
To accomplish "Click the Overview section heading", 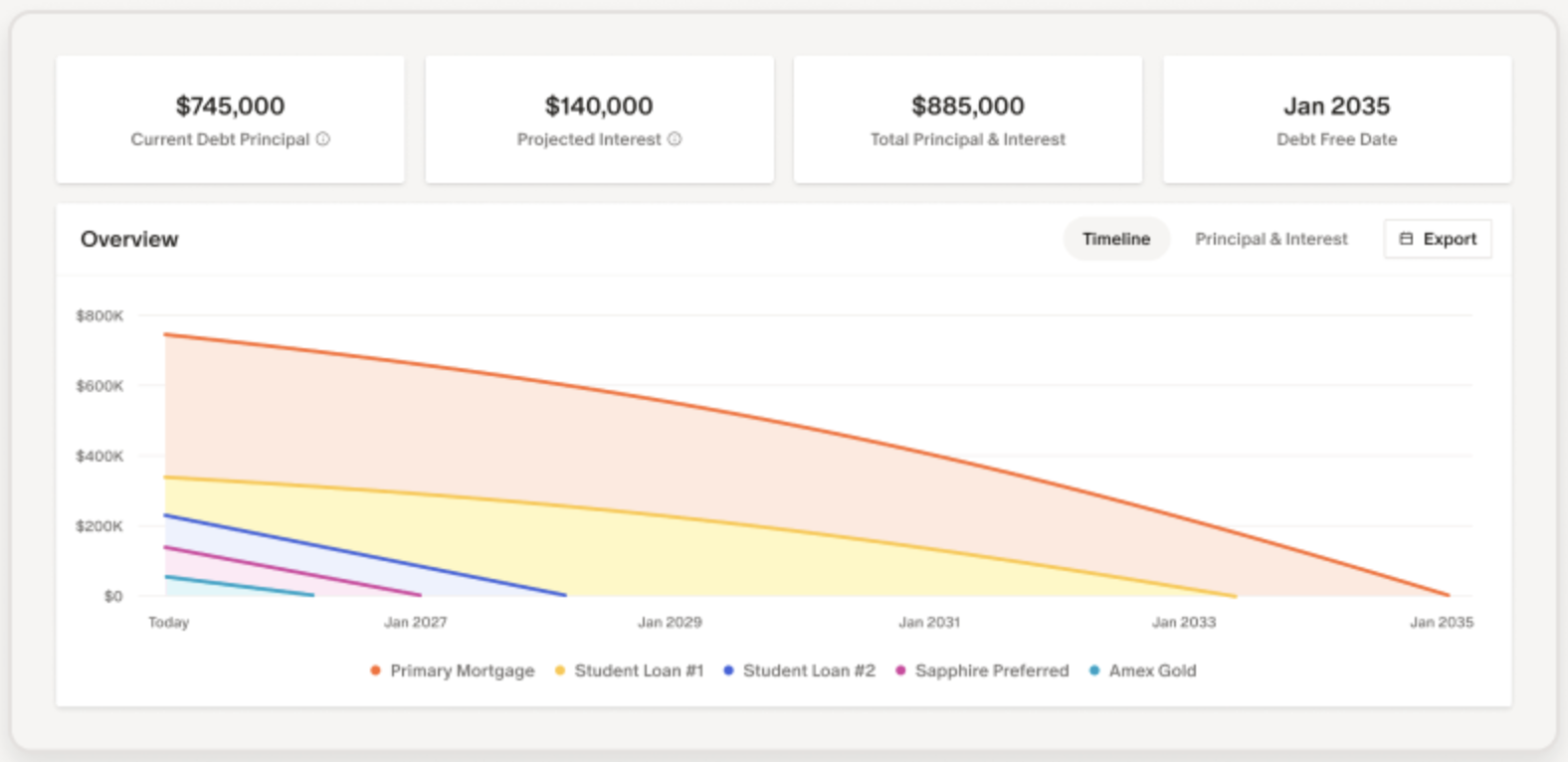I will point(129,239).
